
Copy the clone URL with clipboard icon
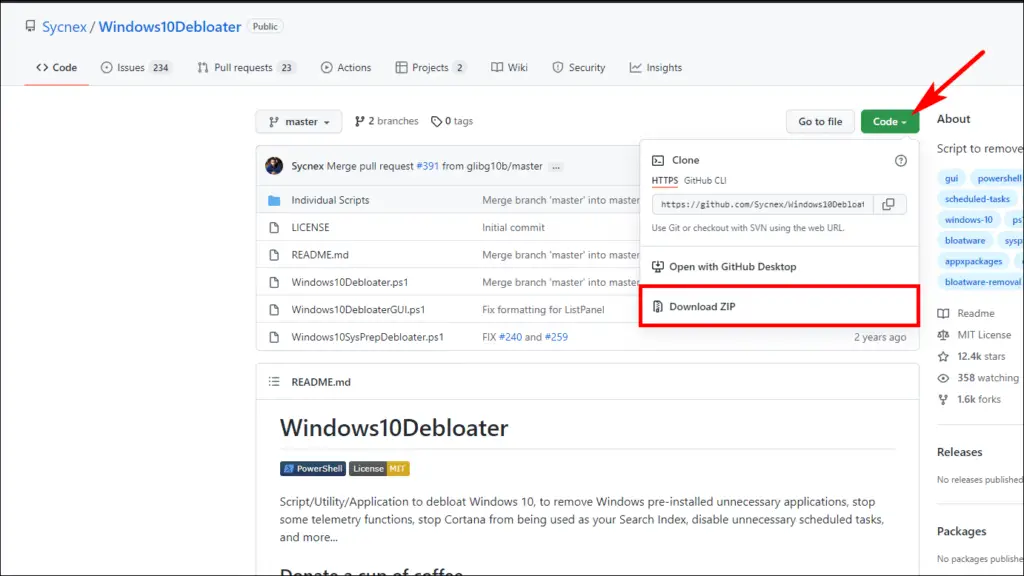[x=888, y=204]
